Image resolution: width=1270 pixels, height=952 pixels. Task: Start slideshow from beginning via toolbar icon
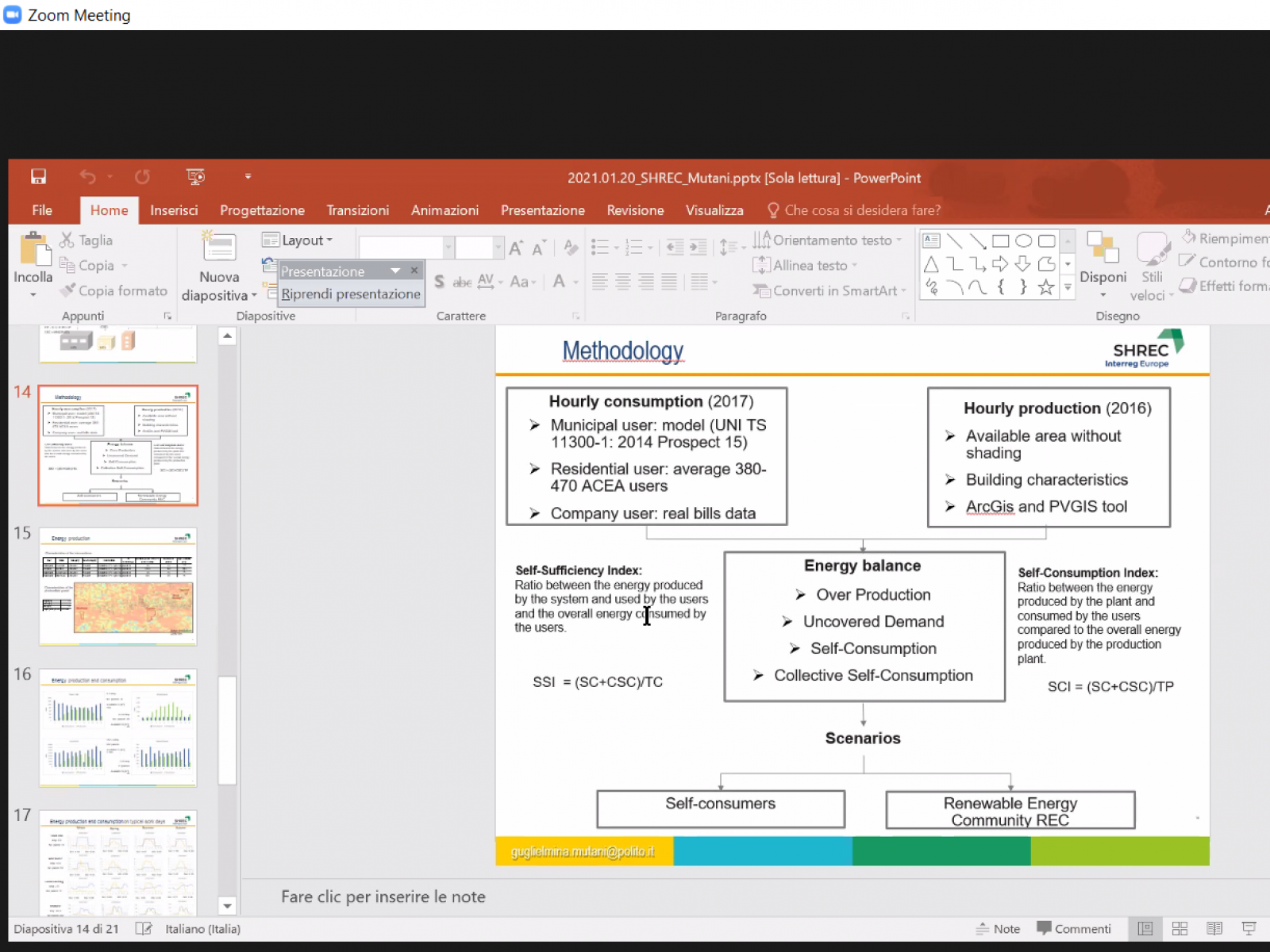[195, 177]
